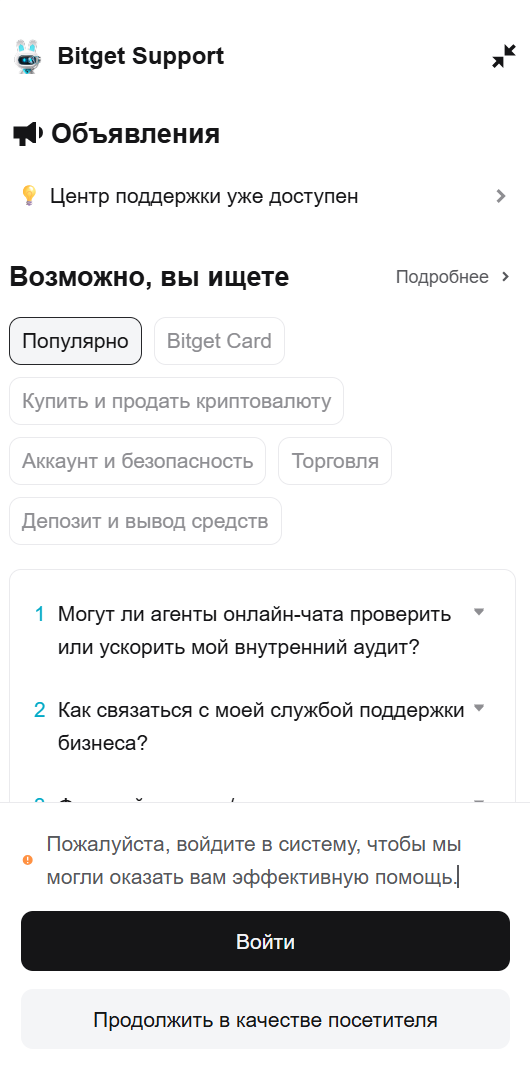Click the Bitget Support robot avatar icon
Image resolution: width=530 pixels, height=1075 pixels.
pos(27,56)
